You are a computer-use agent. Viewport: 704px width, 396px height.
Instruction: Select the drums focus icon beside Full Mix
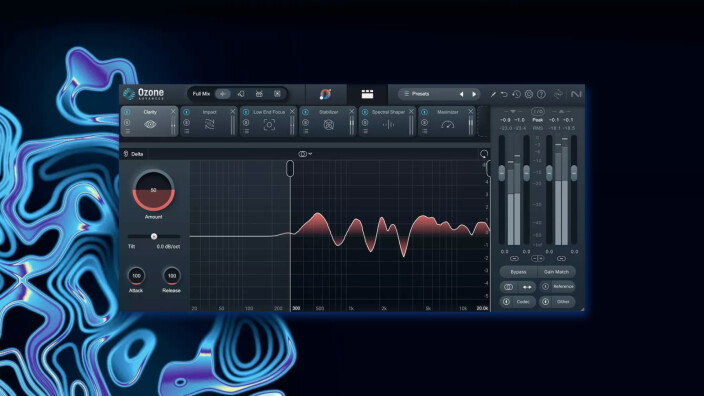click(x=259, y=94)
